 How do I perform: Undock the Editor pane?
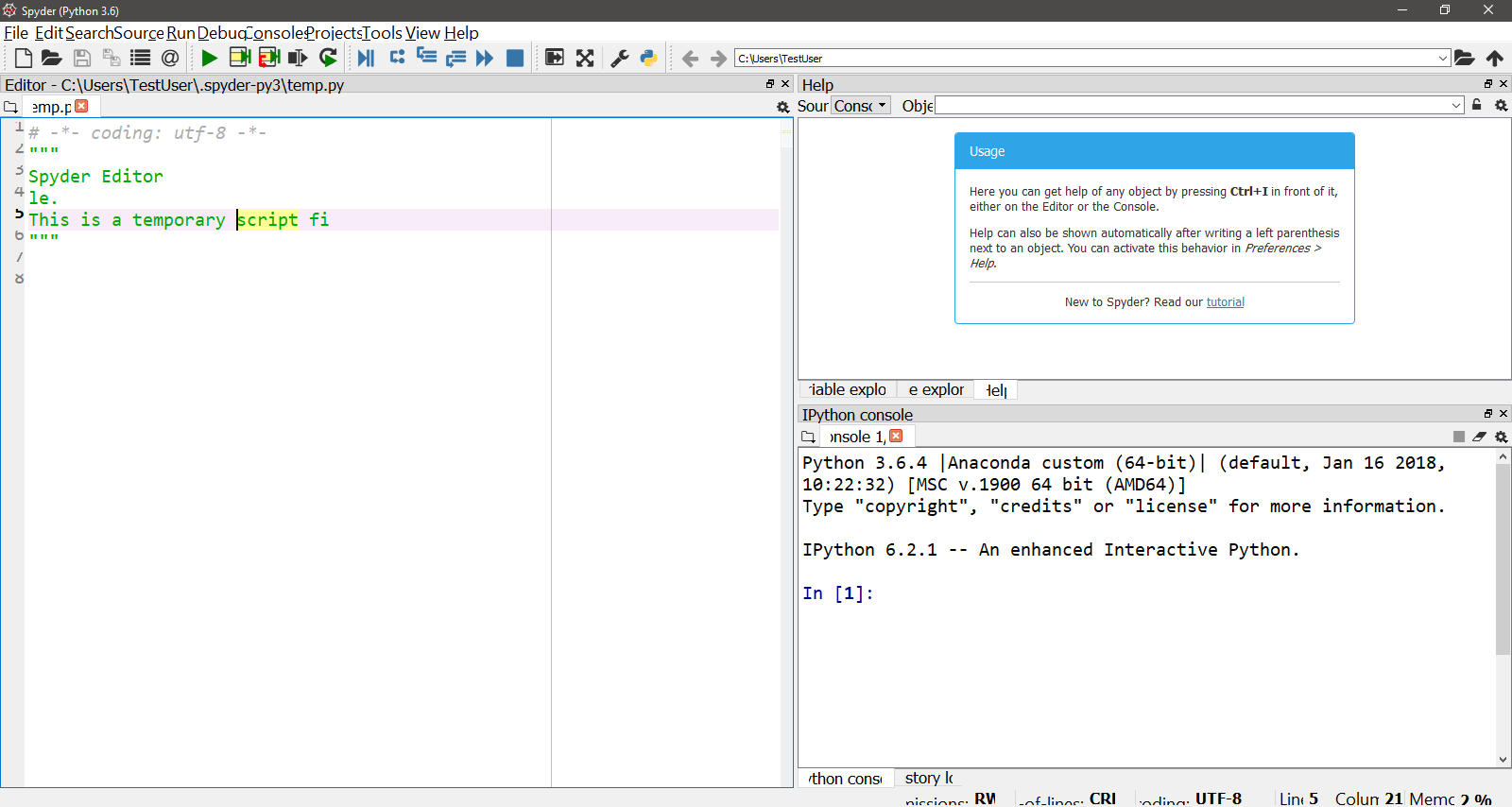(770, 84)
